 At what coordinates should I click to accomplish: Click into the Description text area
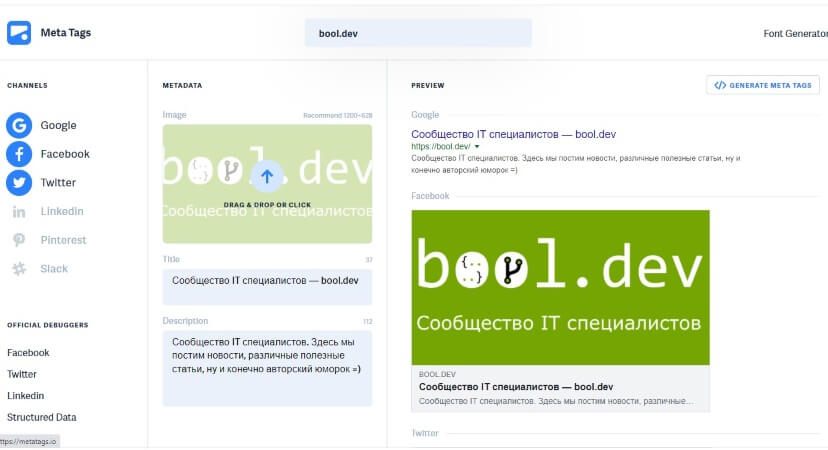[267, 369]
